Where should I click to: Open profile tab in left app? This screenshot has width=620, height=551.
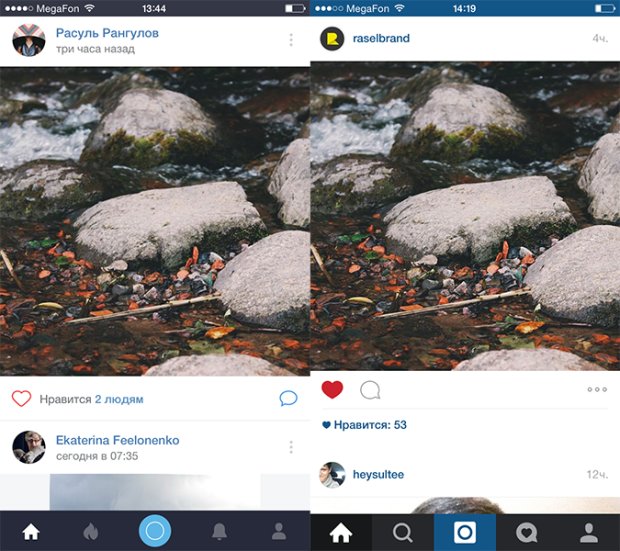tap(279, 532)
